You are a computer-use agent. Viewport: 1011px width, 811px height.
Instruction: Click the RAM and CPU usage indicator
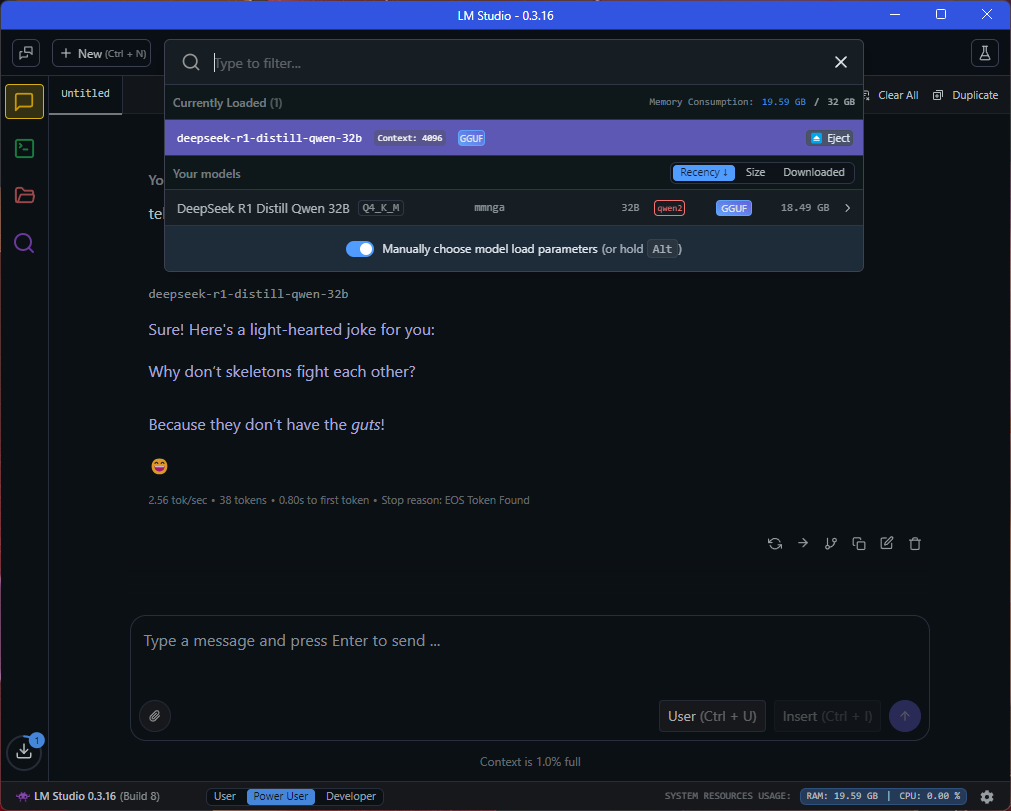[x=883, y=796]
